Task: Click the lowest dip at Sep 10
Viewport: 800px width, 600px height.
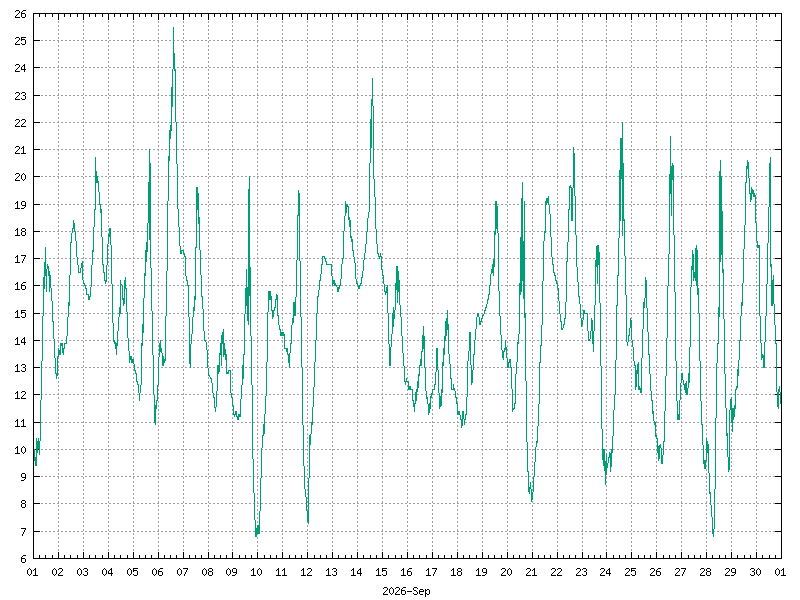Action: tap(256, 535)
